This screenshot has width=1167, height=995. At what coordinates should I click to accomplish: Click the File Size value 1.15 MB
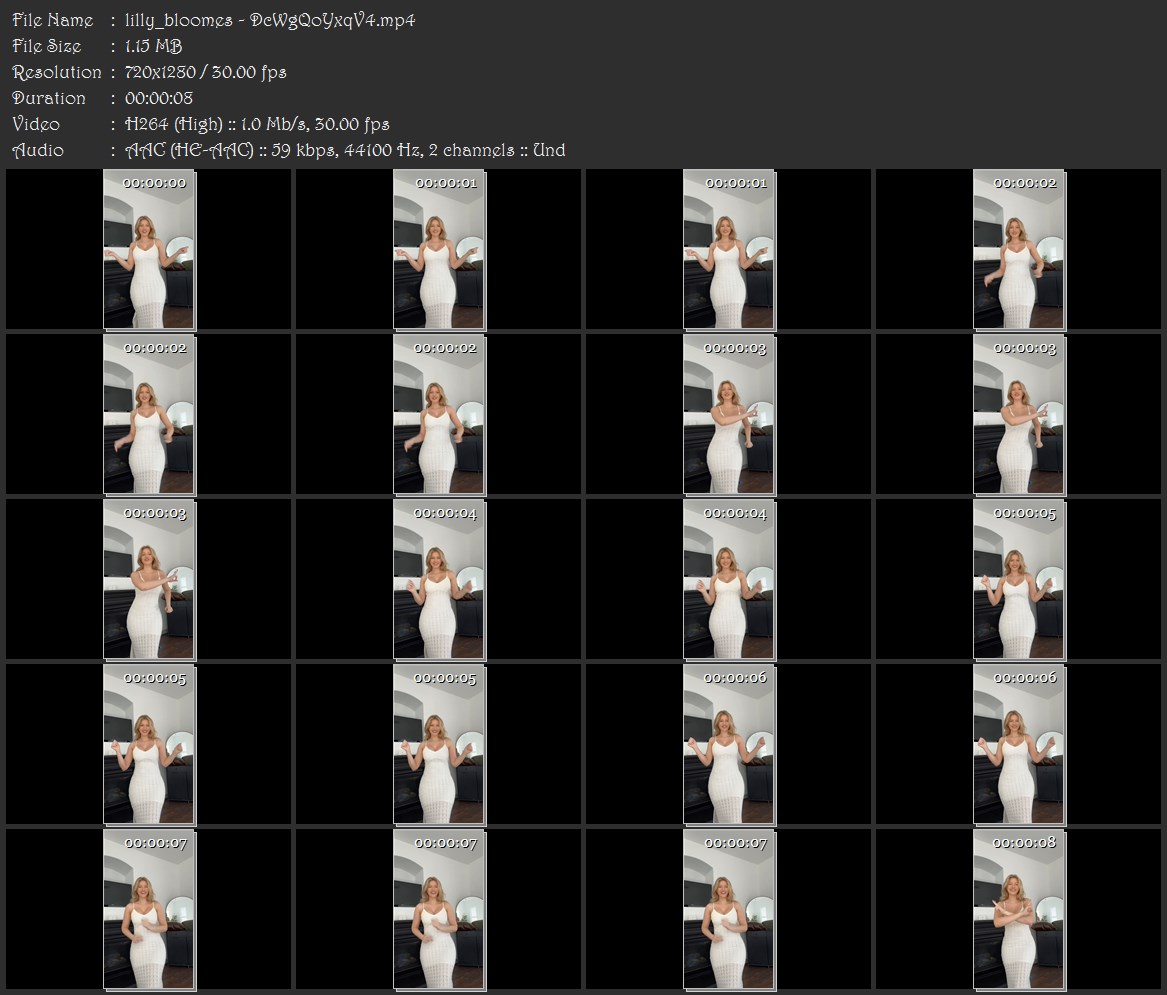153,46
